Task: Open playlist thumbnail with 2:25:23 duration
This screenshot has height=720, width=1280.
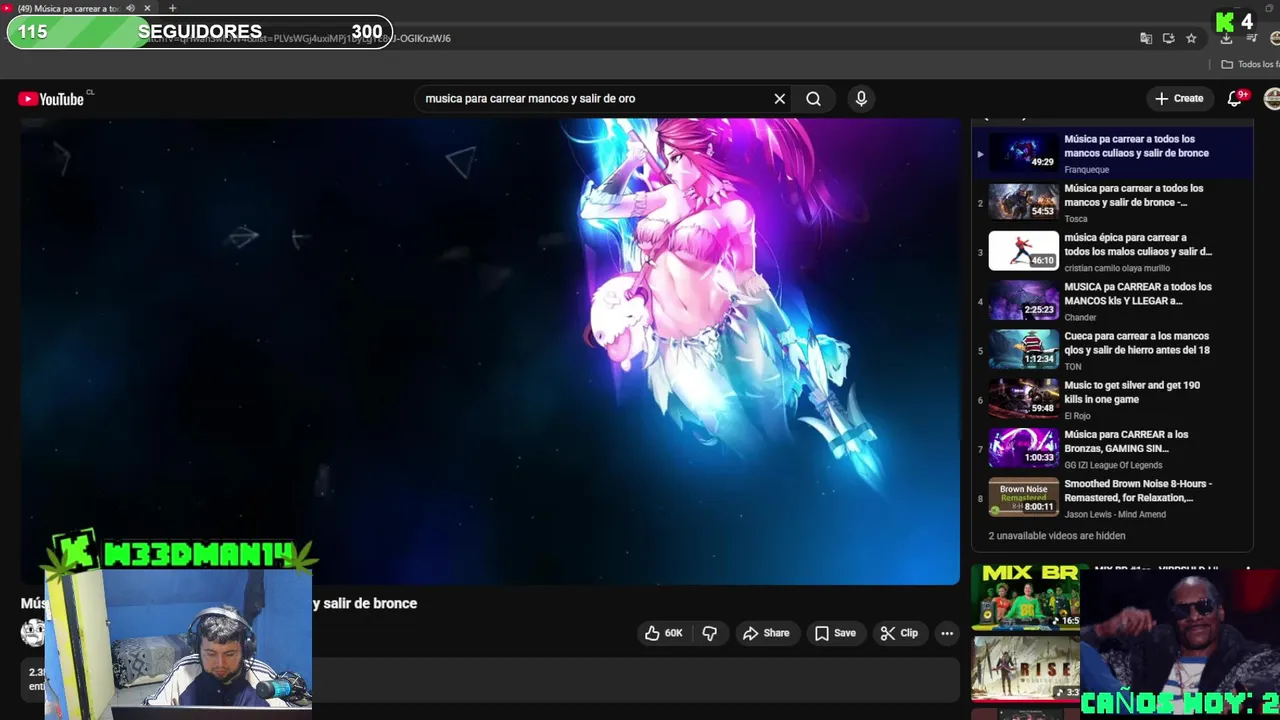Action: click(1023, 300)
